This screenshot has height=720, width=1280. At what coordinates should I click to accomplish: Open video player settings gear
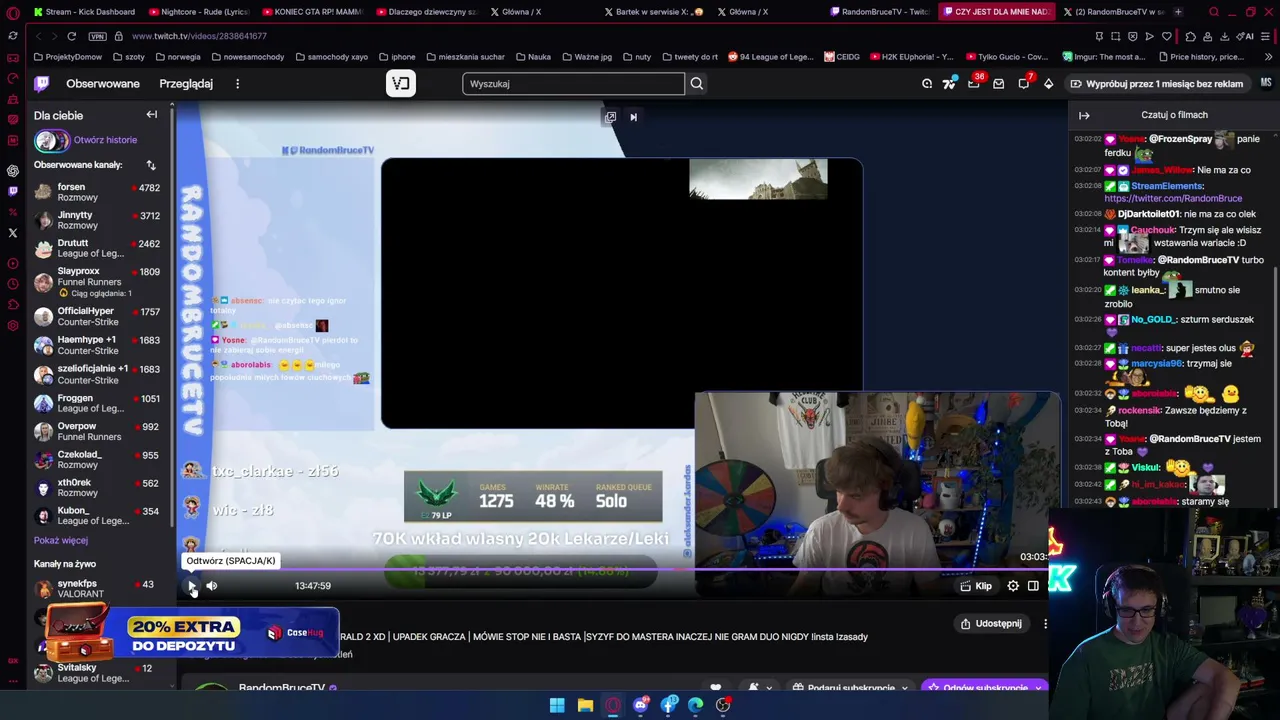pos(1013,586)
